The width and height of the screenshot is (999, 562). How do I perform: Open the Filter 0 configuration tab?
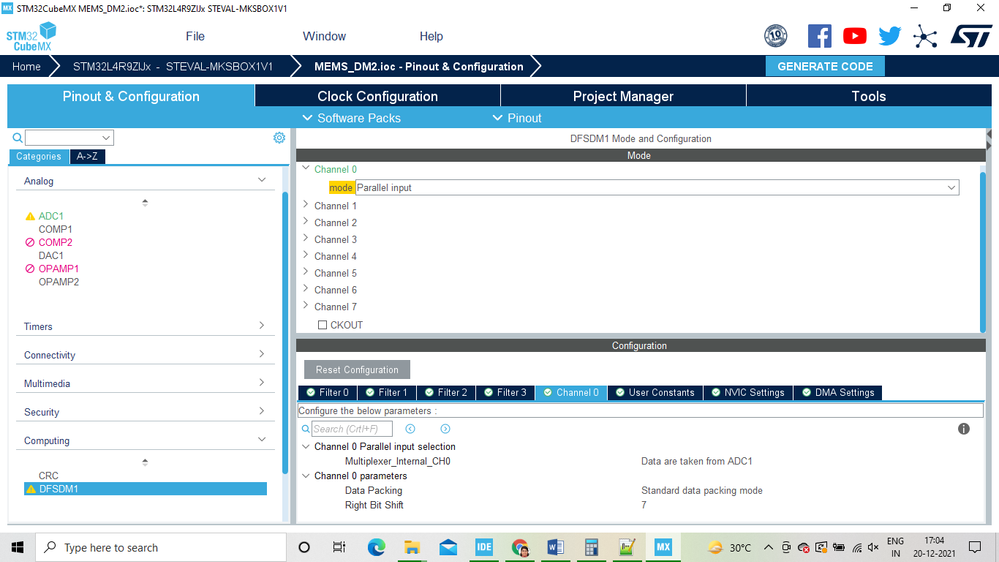tap(327, 393)
